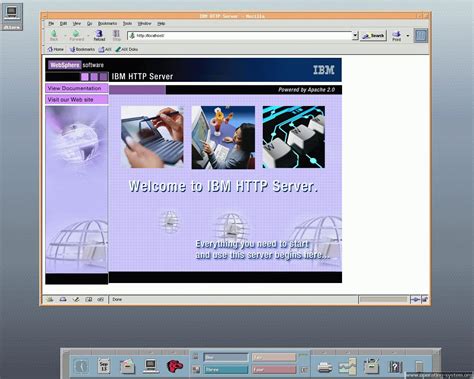Click the Trash can icon in CDE panel

(x=419, y=367)
